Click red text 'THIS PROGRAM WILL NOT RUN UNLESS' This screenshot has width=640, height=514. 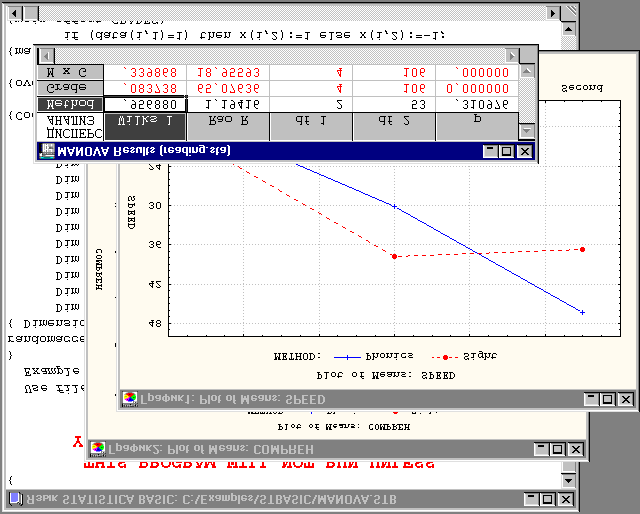point(260,464)
